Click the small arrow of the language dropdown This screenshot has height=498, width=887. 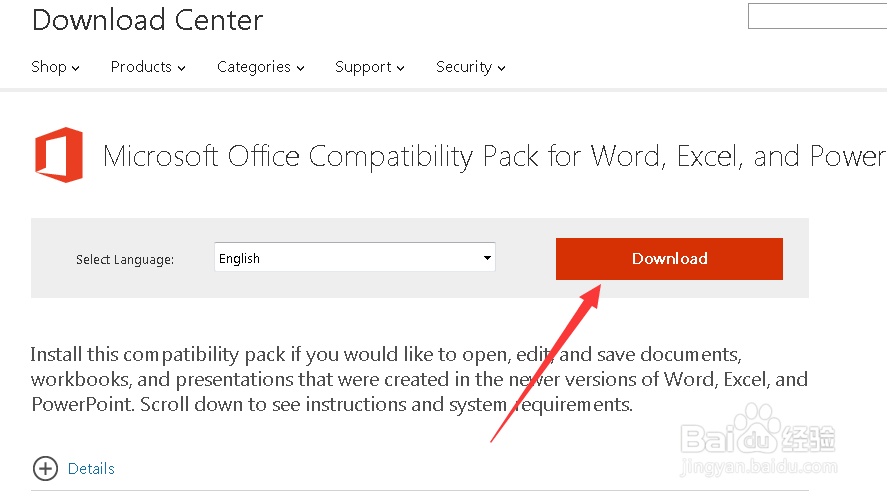[x=487, y=258]
